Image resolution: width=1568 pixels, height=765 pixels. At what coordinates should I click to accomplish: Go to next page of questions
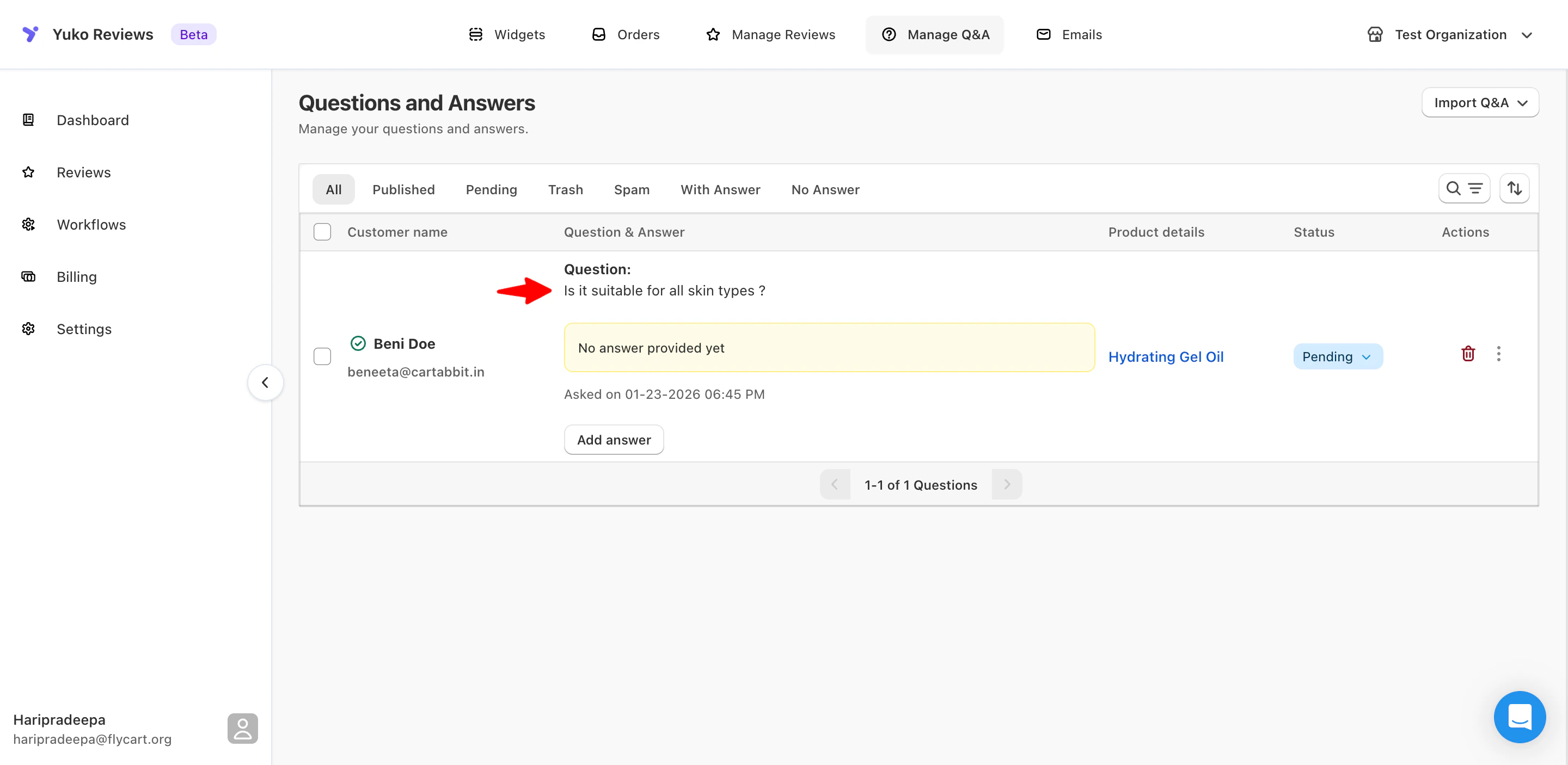click(1007, 485)
